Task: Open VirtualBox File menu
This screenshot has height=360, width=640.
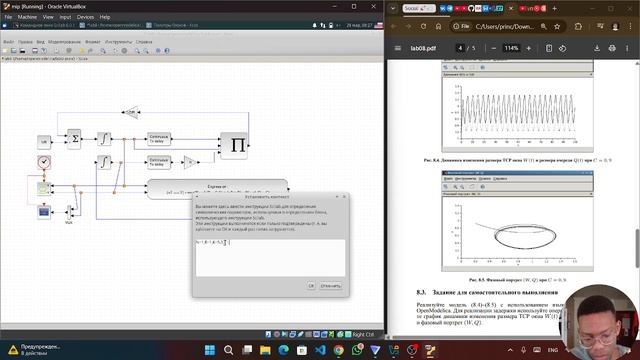Action: pyautogui.click(x=8, y=17)
